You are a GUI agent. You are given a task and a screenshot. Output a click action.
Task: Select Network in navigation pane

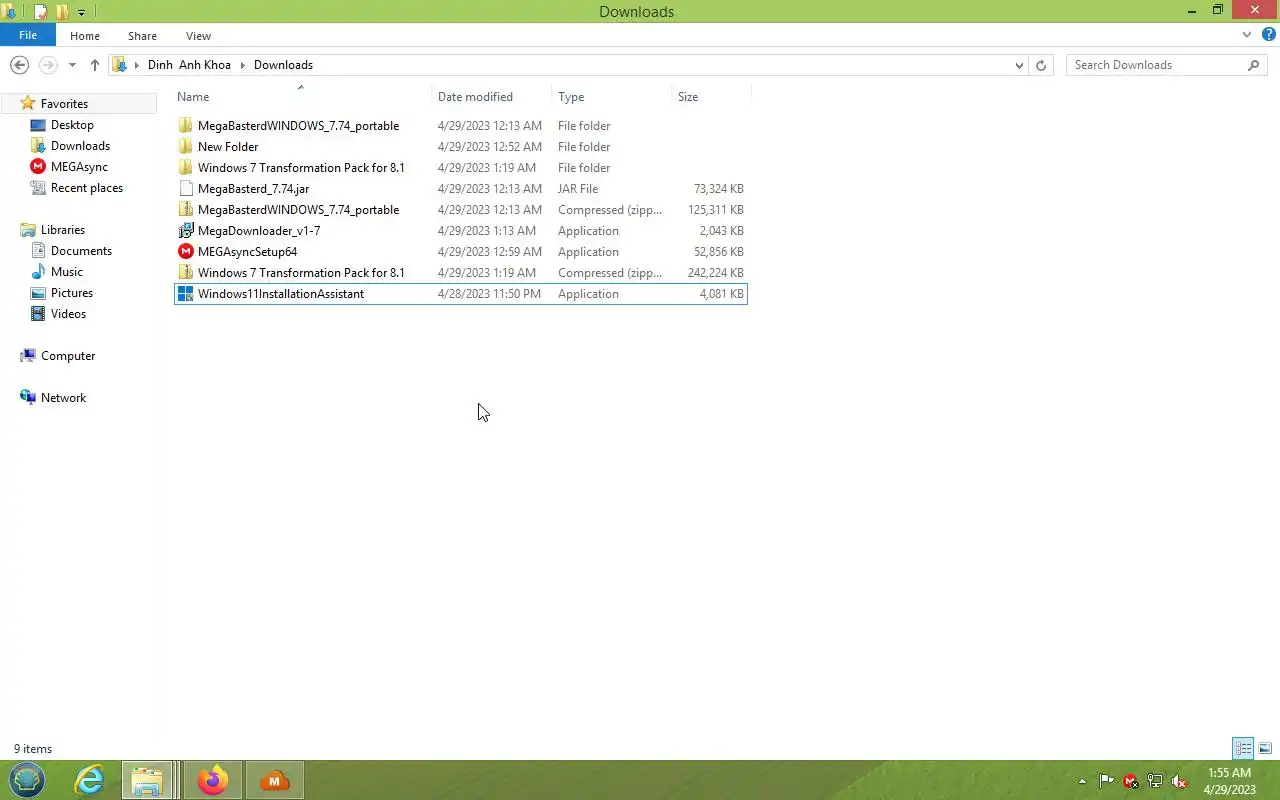tap(63, 398)
